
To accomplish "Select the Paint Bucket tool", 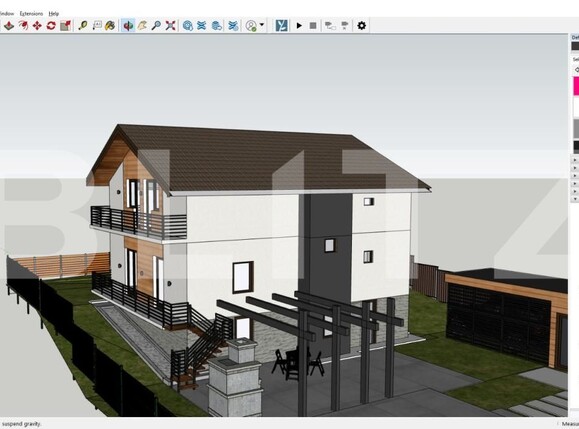I will coord(110,25).
